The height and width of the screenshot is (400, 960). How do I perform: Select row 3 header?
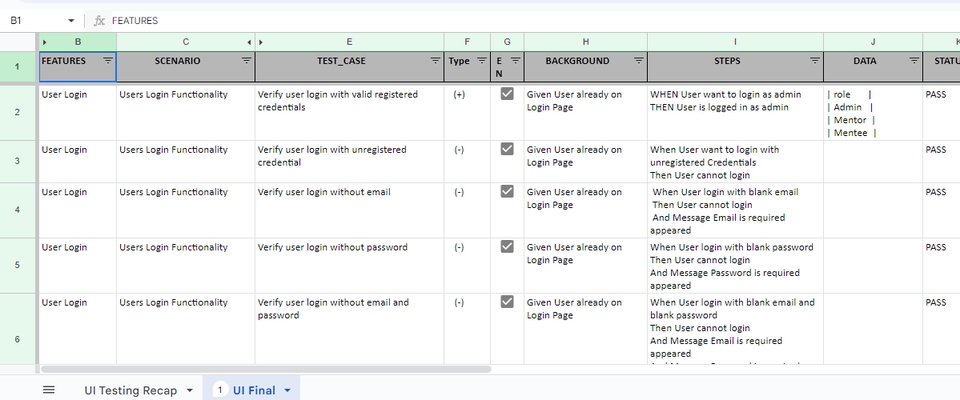[17, 161]
